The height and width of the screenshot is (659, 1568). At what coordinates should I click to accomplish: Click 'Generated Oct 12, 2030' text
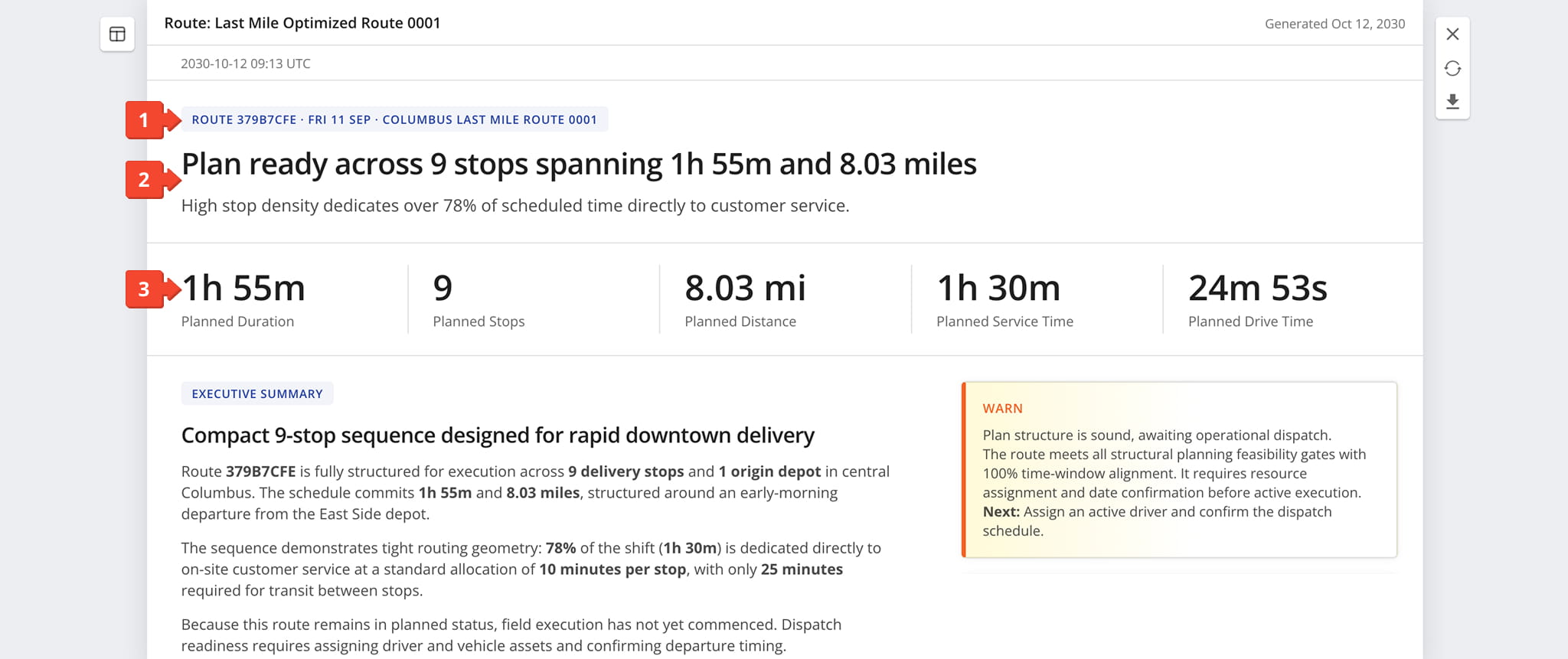[1334, 24]
